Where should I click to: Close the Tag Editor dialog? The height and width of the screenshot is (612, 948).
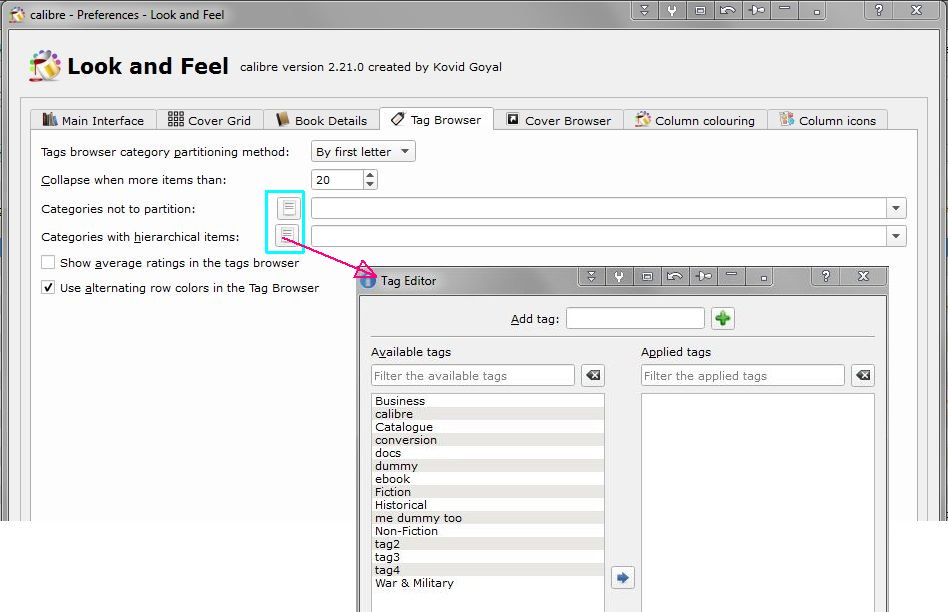(x=863, y=276)
